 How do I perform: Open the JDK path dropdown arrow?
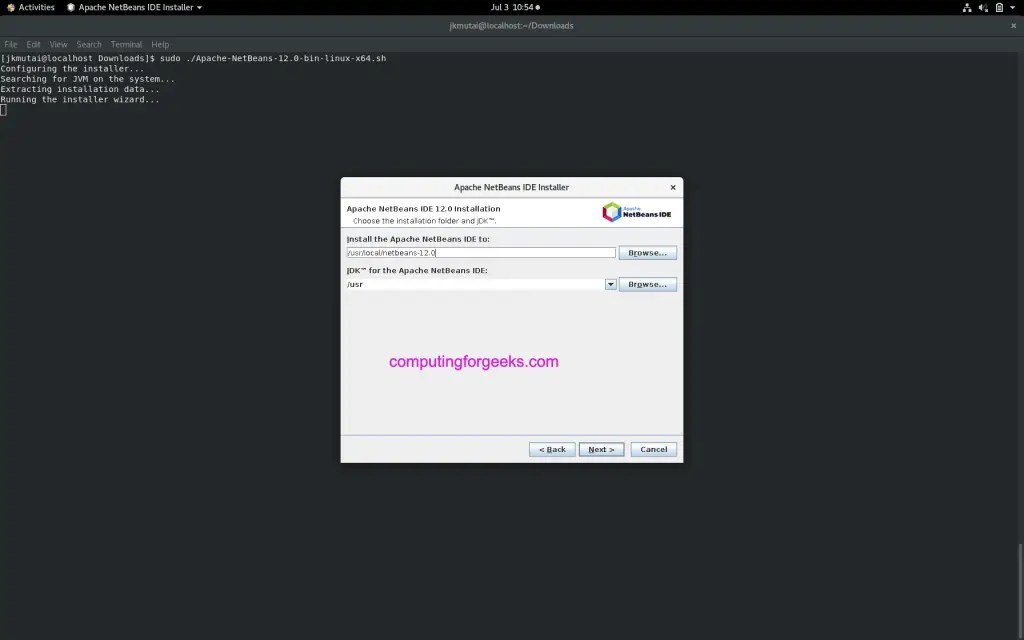610,284
